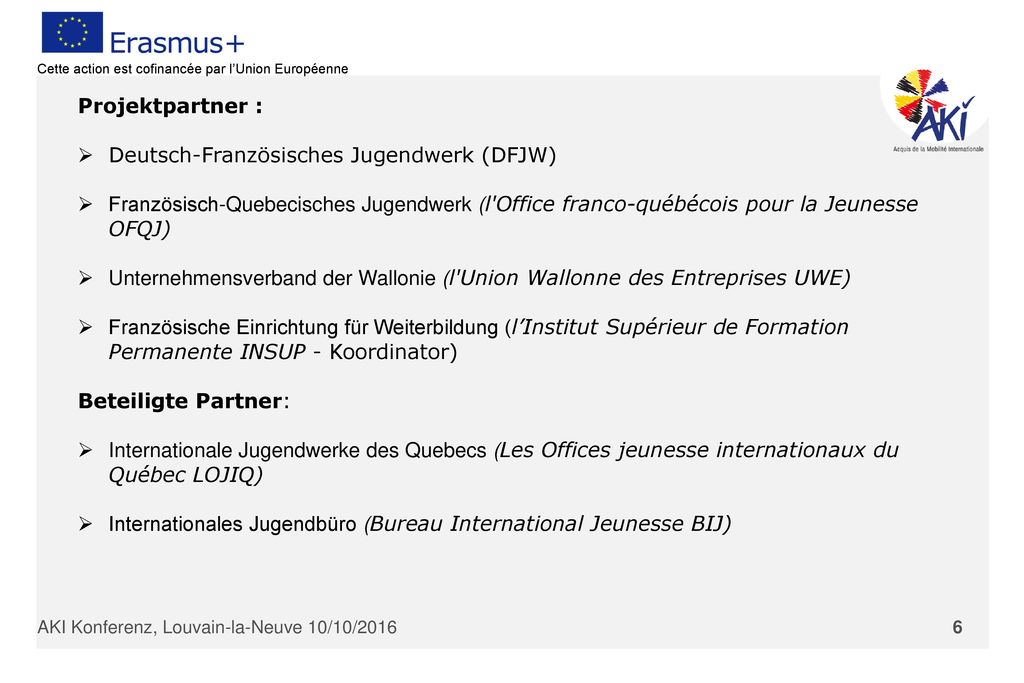Viewport: 1024px width, 683px height.
Task: Click the arrow bullet before Deutsch-Französisches Jugendwerk
Action: pos(86,155)
